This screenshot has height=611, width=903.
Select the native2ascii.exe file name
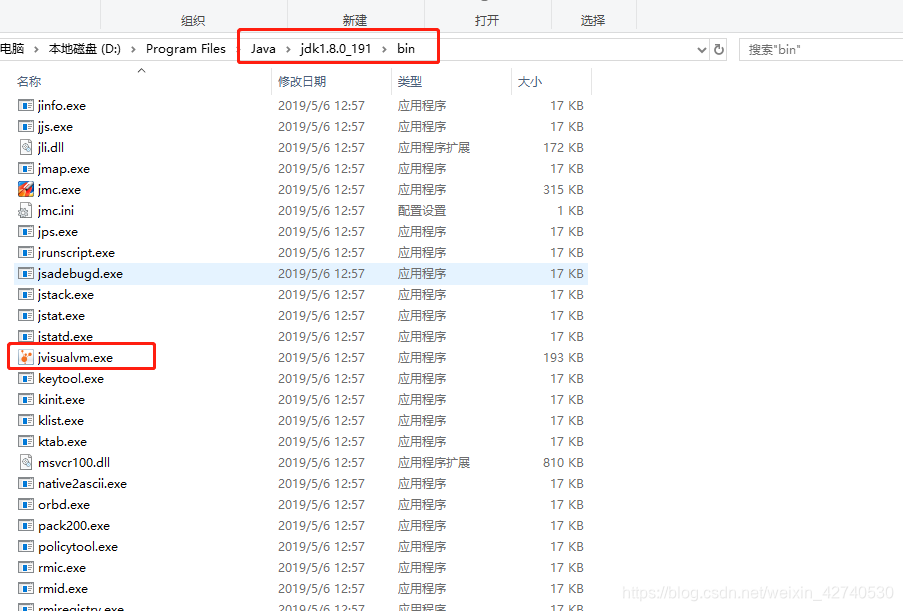click(x=82, y=484)
